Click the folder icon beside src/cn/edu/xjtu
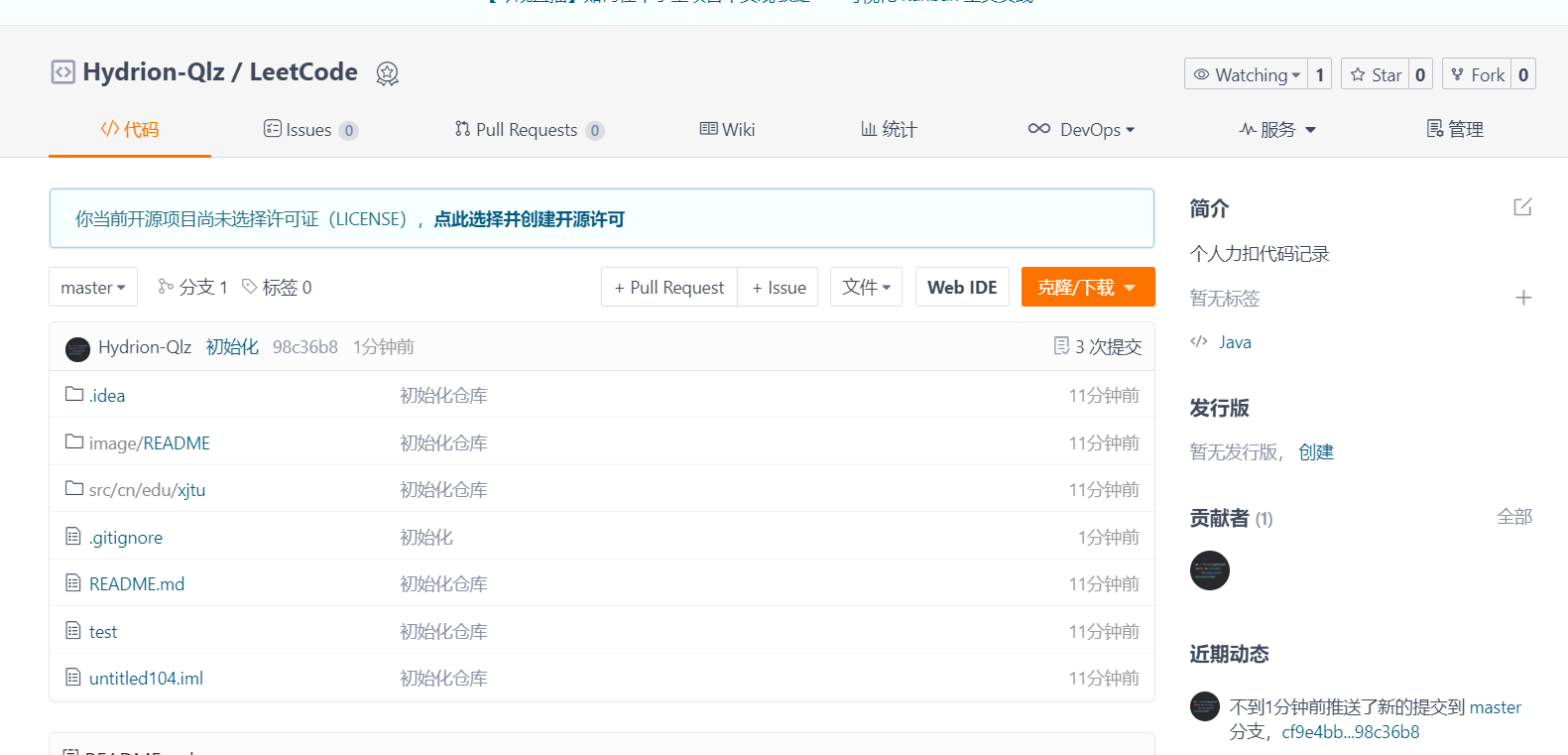The image size is (1568, 755). (74, 488)
